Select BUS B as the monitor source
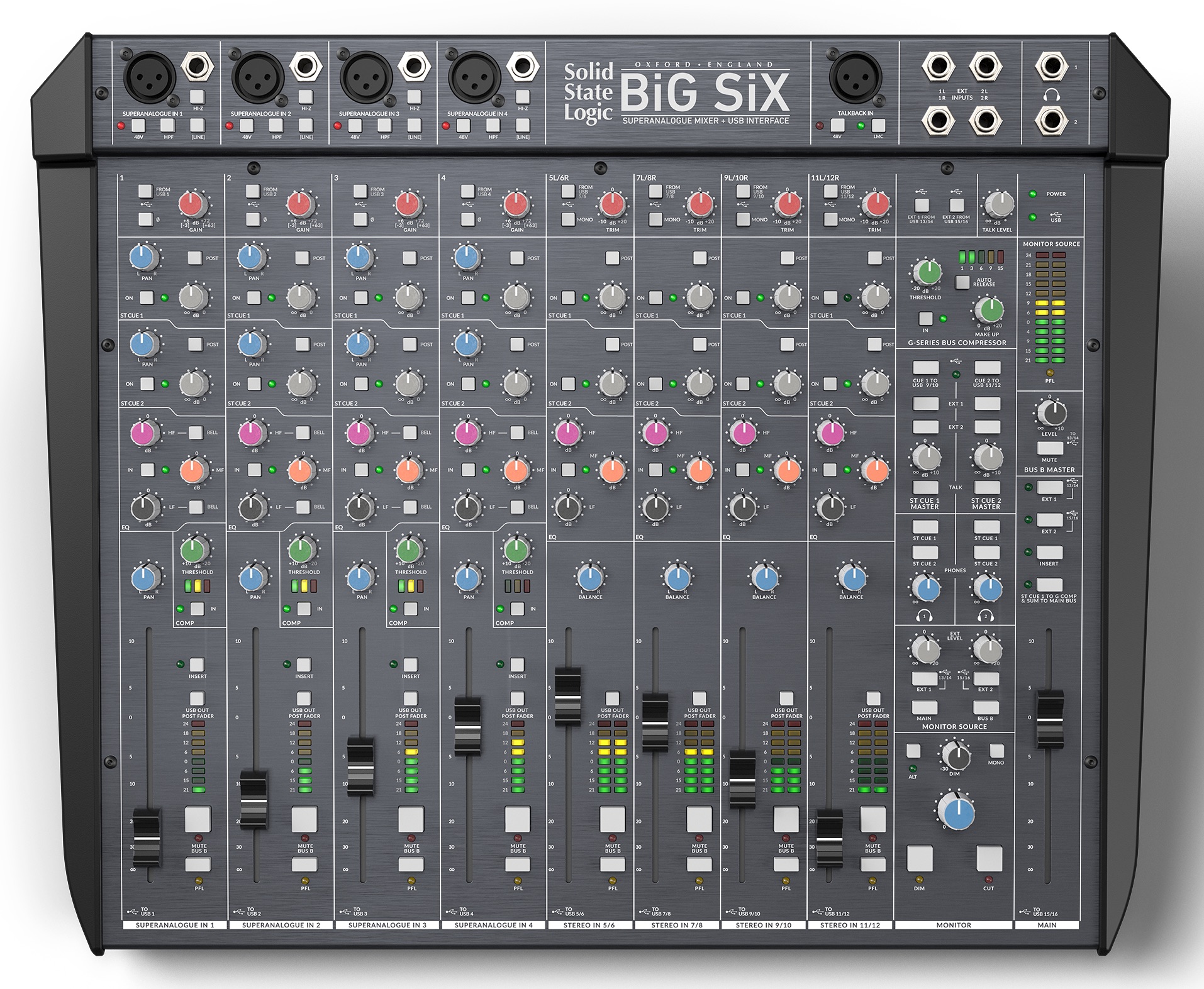The width and height of the screenshot is (1204, 989). 986,707
